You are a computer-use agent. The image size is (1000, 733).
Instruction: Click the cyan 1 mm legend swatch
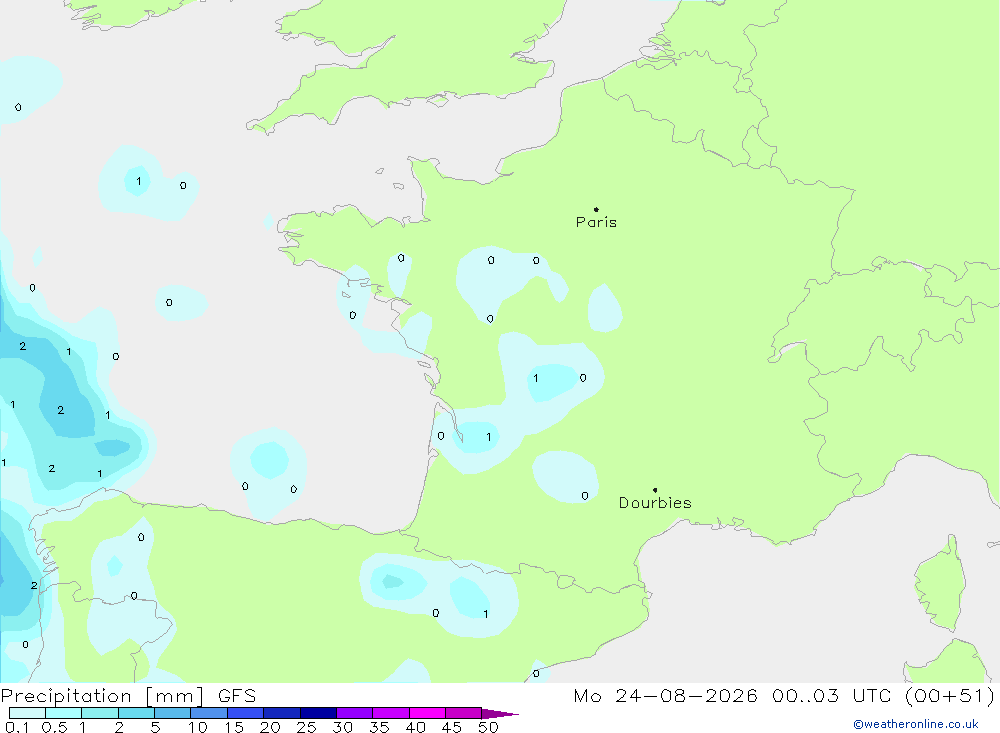pos(99,713)
